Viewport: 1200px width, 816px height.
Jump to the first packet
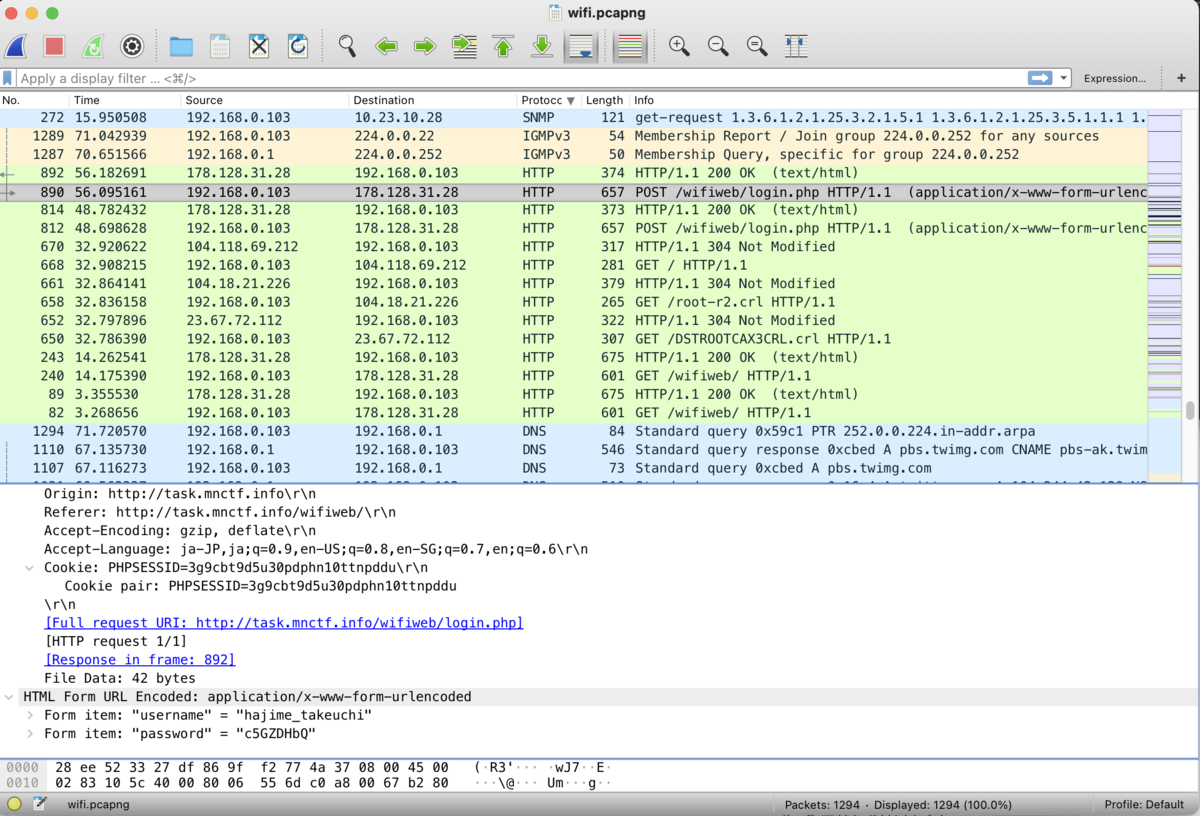click(x=503, y=46)
